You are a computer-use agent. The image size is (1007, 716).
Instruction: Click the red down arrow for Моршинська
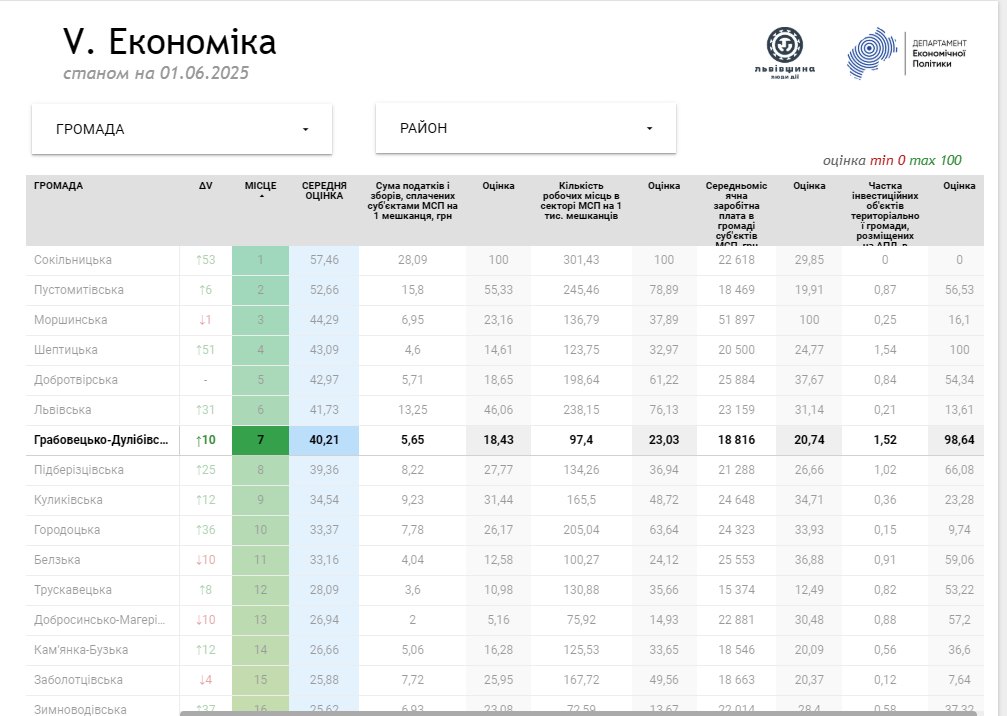200,320
